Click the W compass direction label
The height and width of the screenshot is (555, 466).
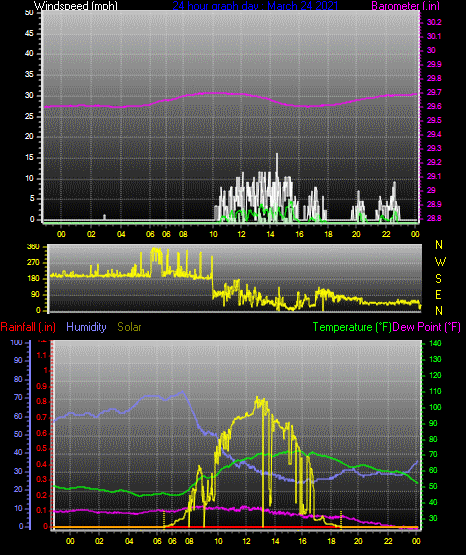440,262
